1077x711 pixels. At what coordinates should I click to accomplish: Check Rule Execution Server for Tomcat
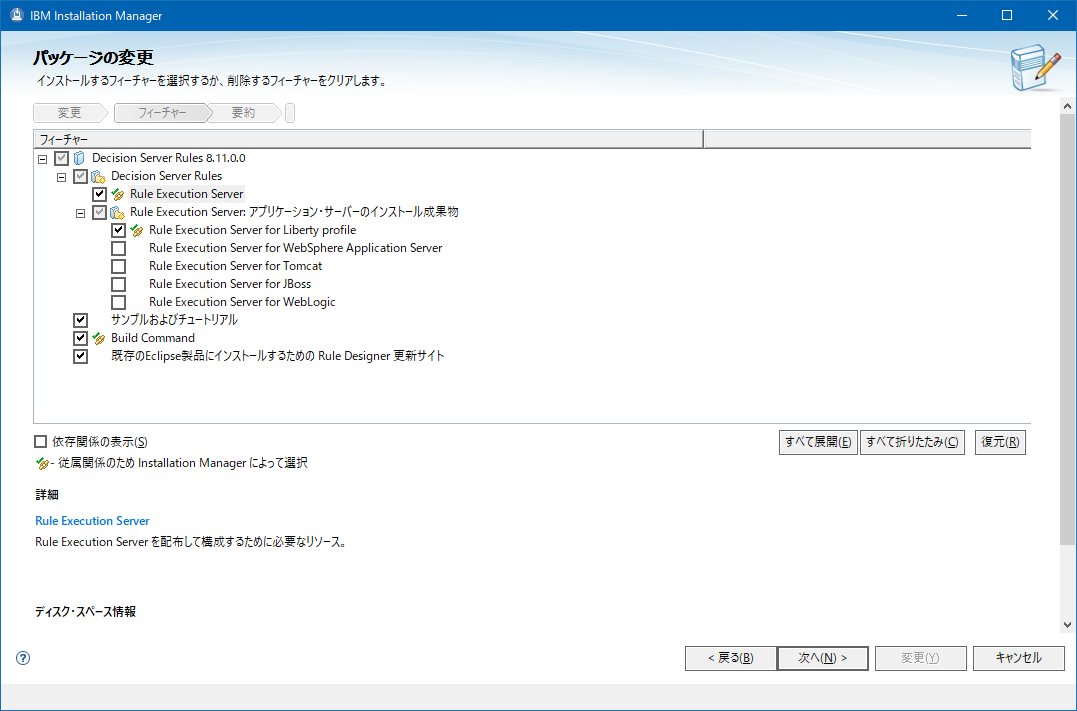click(x=118, y=266)
